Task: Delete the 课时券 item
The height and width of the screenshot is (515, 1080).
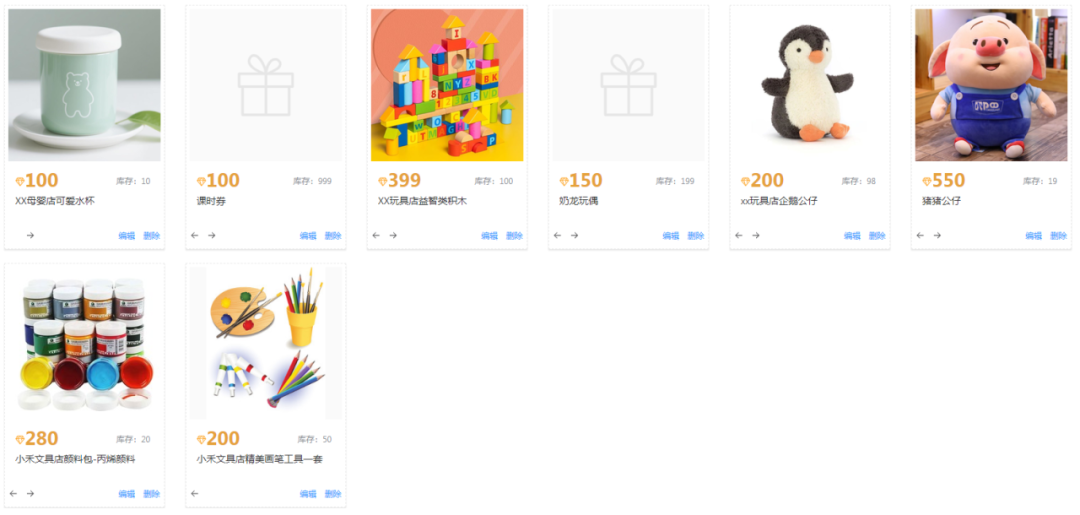Action: click(x=333, y=235)
